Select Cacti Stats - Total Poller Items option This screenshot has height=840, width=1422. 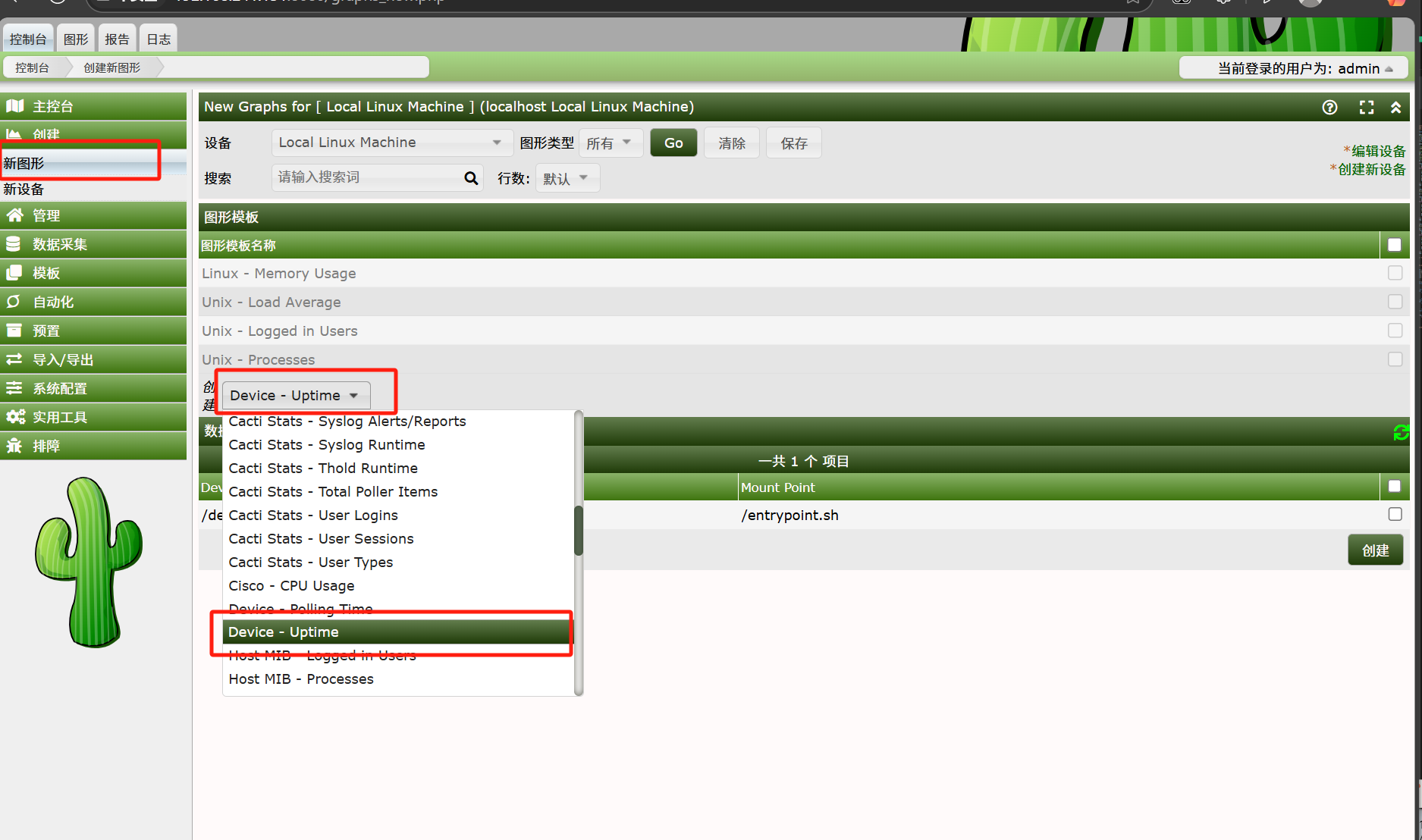(398, 492)
